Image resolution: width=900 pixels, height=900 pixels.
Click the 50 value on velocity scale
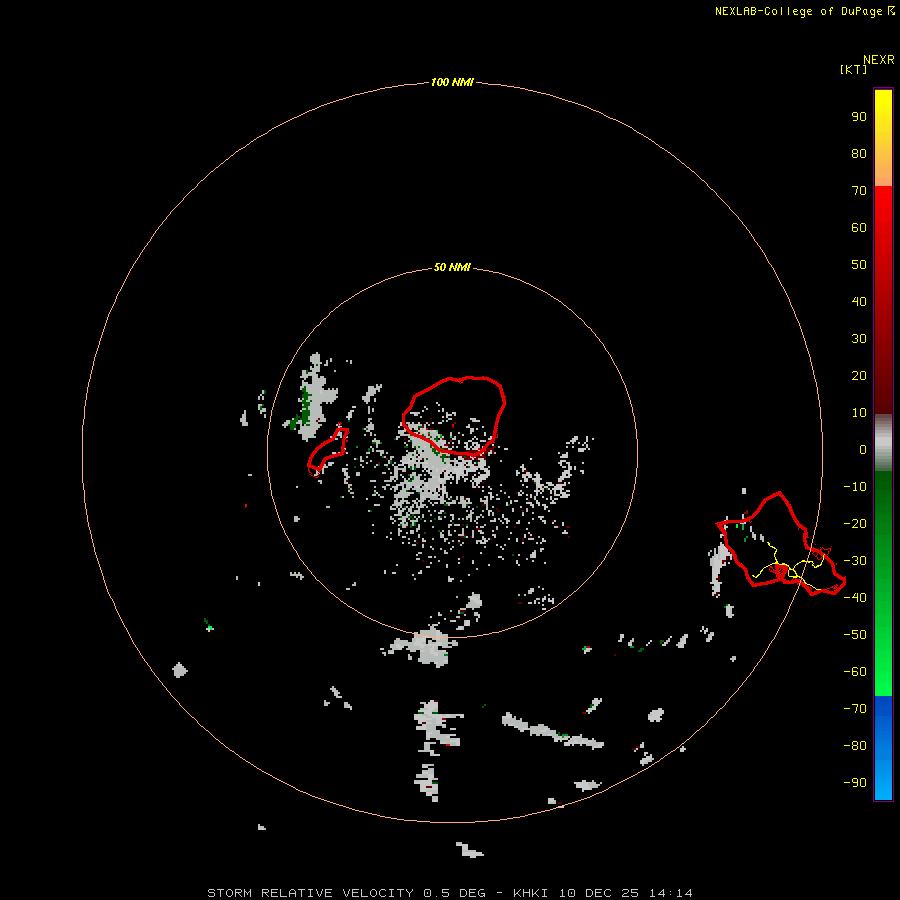[x=859, y=265]
